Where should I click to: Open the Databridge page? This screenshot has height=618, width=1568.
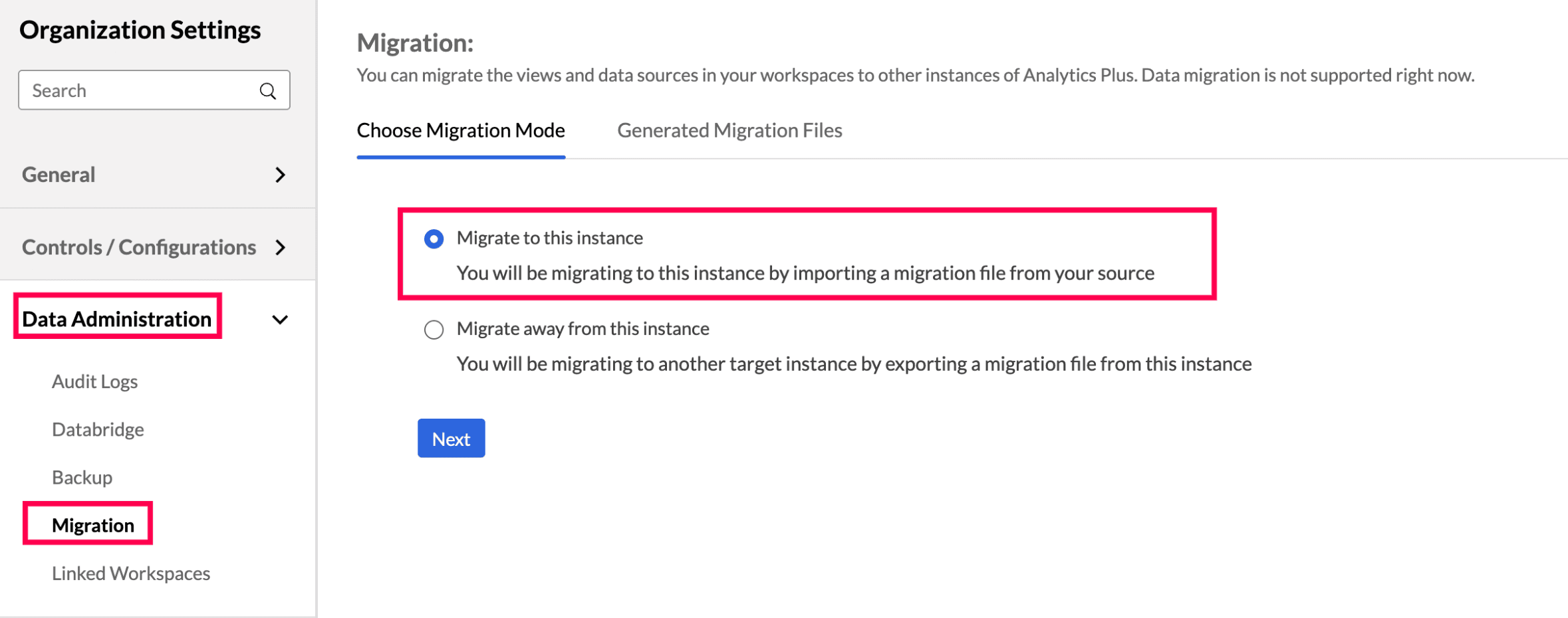98,429
